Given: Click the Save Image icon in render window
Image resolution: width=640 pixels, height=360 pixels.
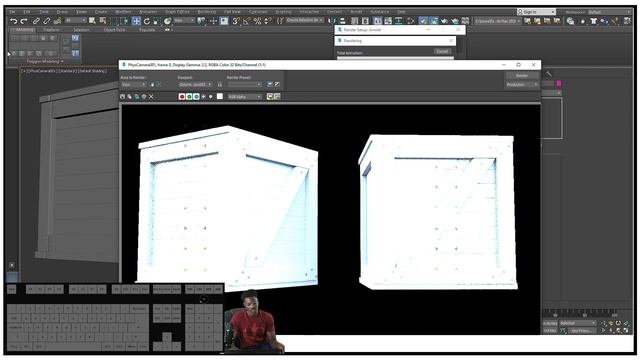Looking at the screenshot, I should click(x=122, y=97).
